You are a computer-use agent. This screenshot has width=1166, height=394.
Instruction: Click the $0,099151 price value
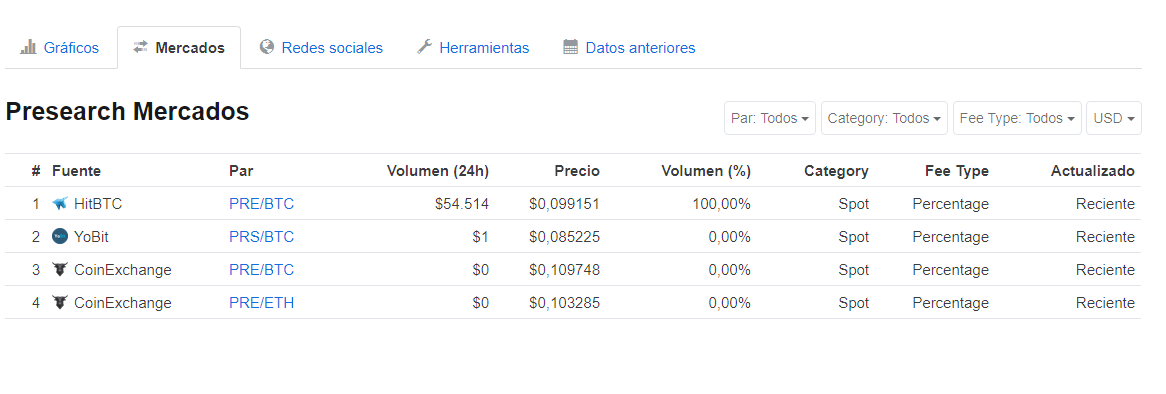pyautogui.click(x=564, y=204)
